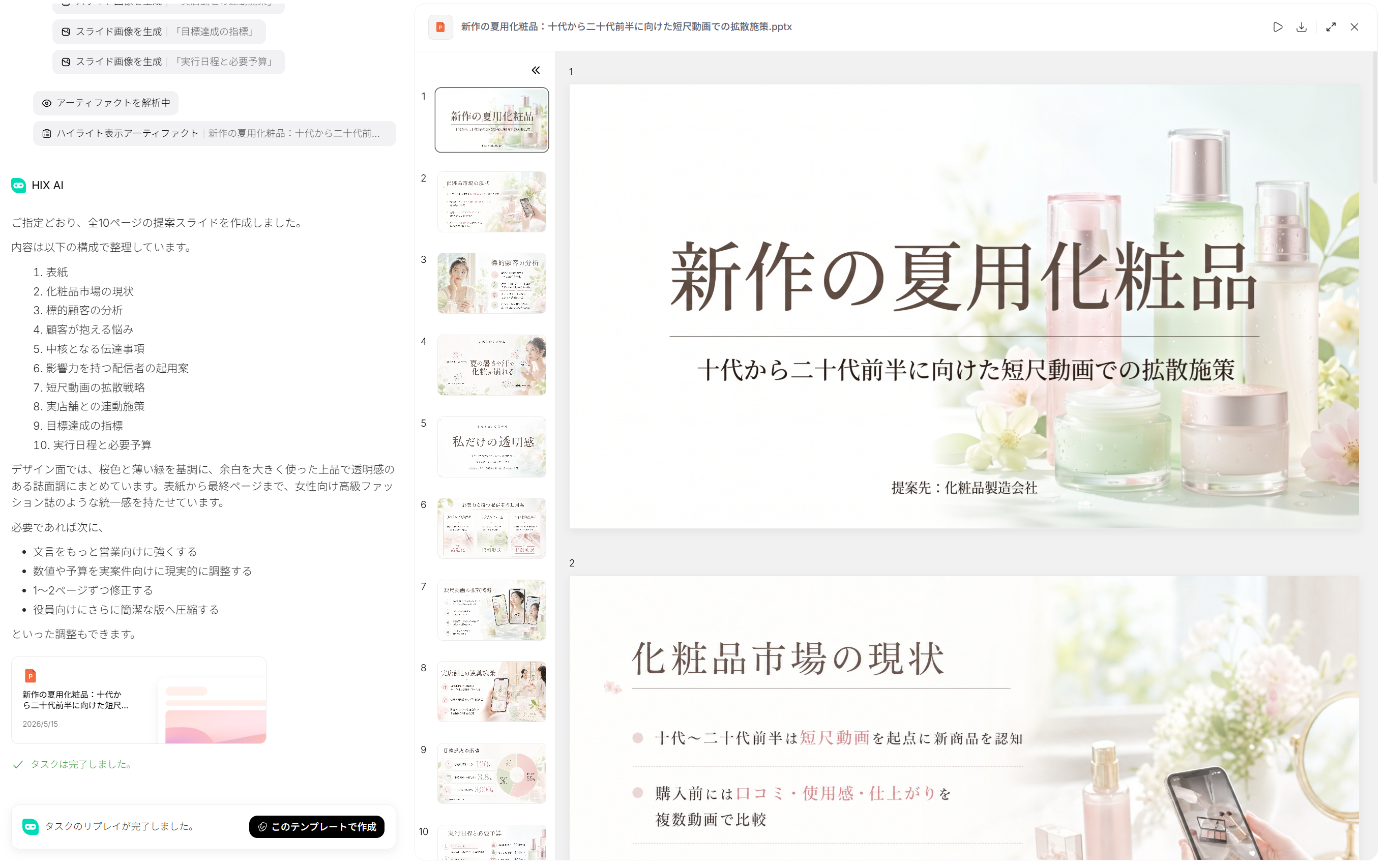This screenshot has width=1386, height=868.
Task: Click the green checkmark by タスクは完了しました
Action: pos(18,764)
